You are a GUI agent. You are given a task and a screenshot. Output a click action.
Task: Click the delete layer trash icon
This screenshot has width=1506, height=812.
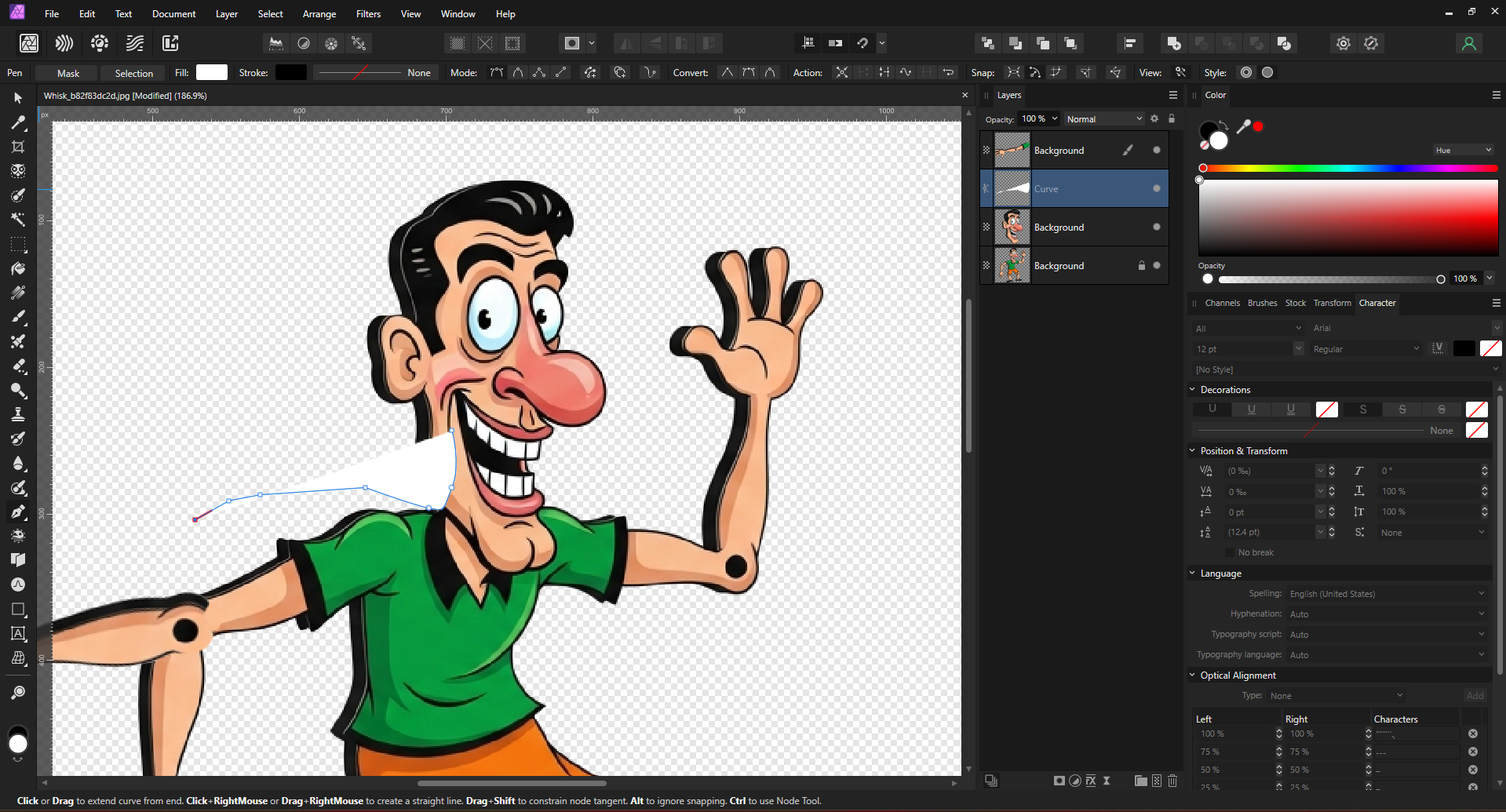(1172, 781)
